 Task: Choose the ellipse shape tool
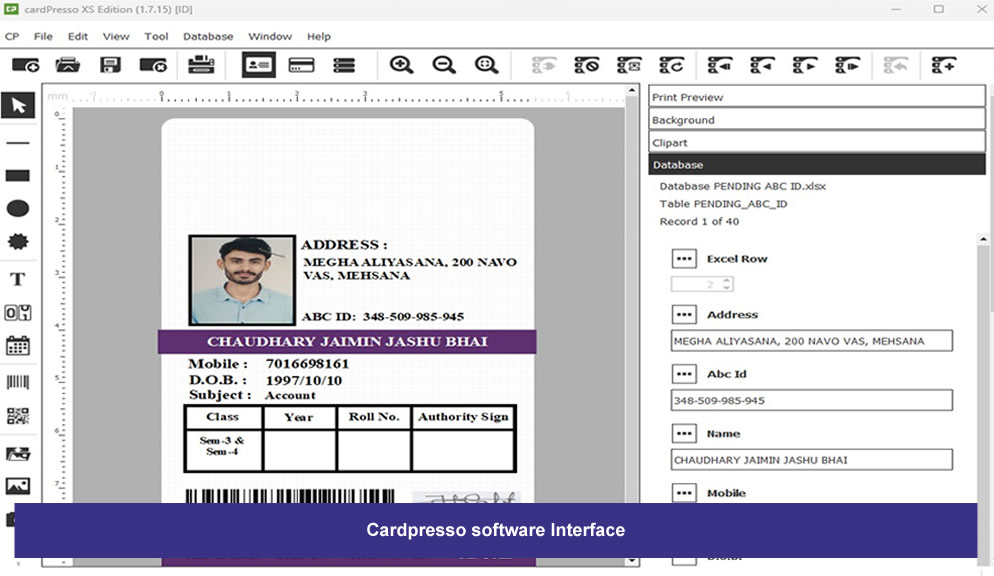(x=18, y=208)
